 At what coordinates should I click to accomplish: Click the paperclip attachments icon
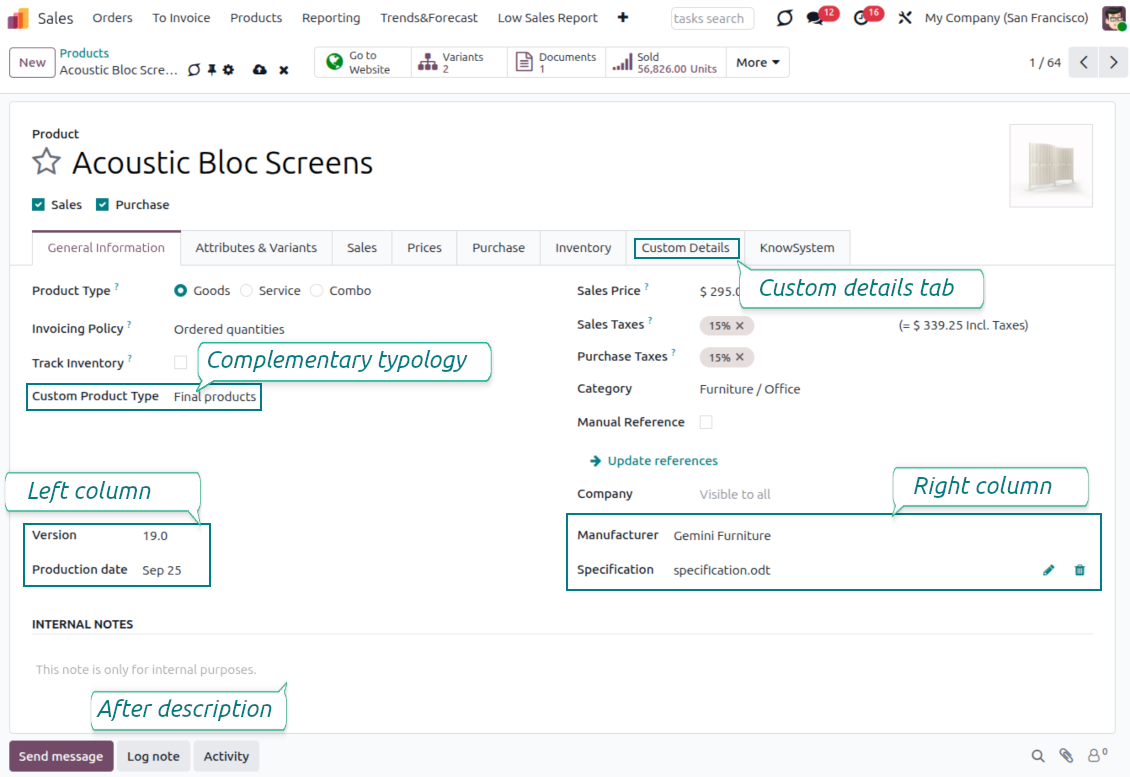(x=1066, y=756)
